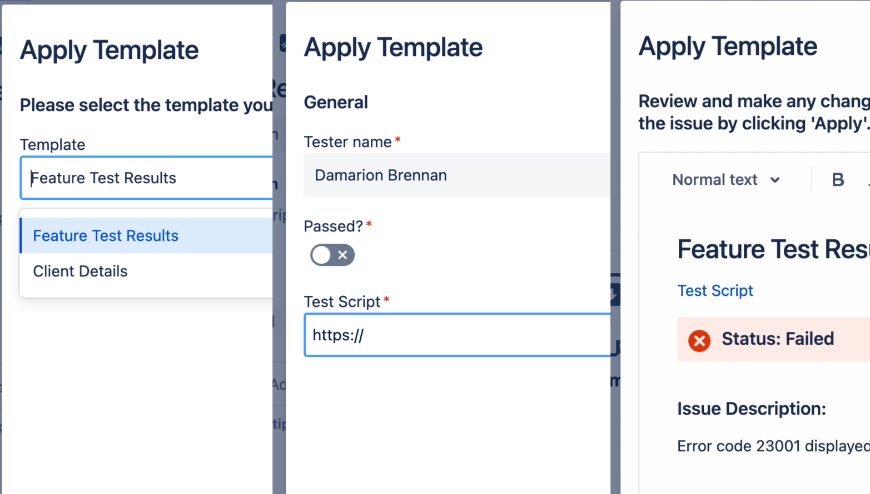
Task: Place cursor in the Error code 23001 line
Action: (770, 446)
